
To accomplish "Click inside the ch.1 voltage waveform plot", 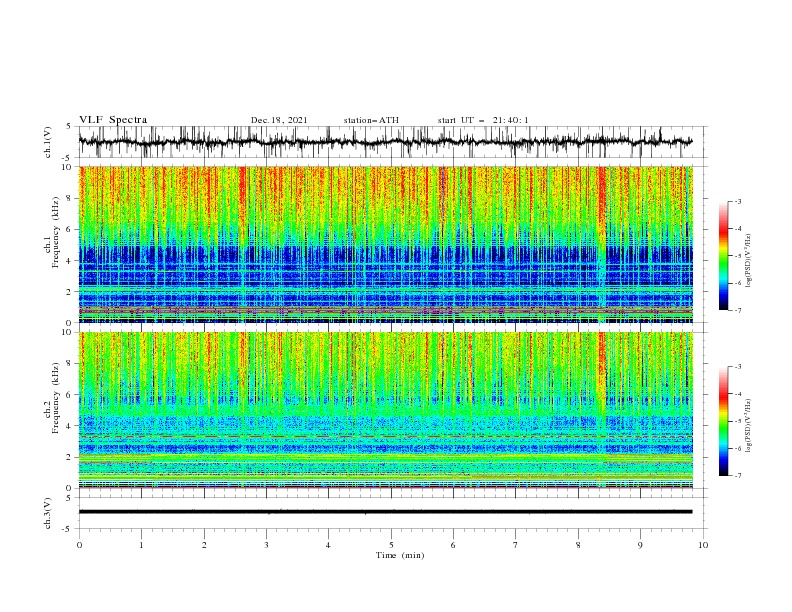I will 392,142.
